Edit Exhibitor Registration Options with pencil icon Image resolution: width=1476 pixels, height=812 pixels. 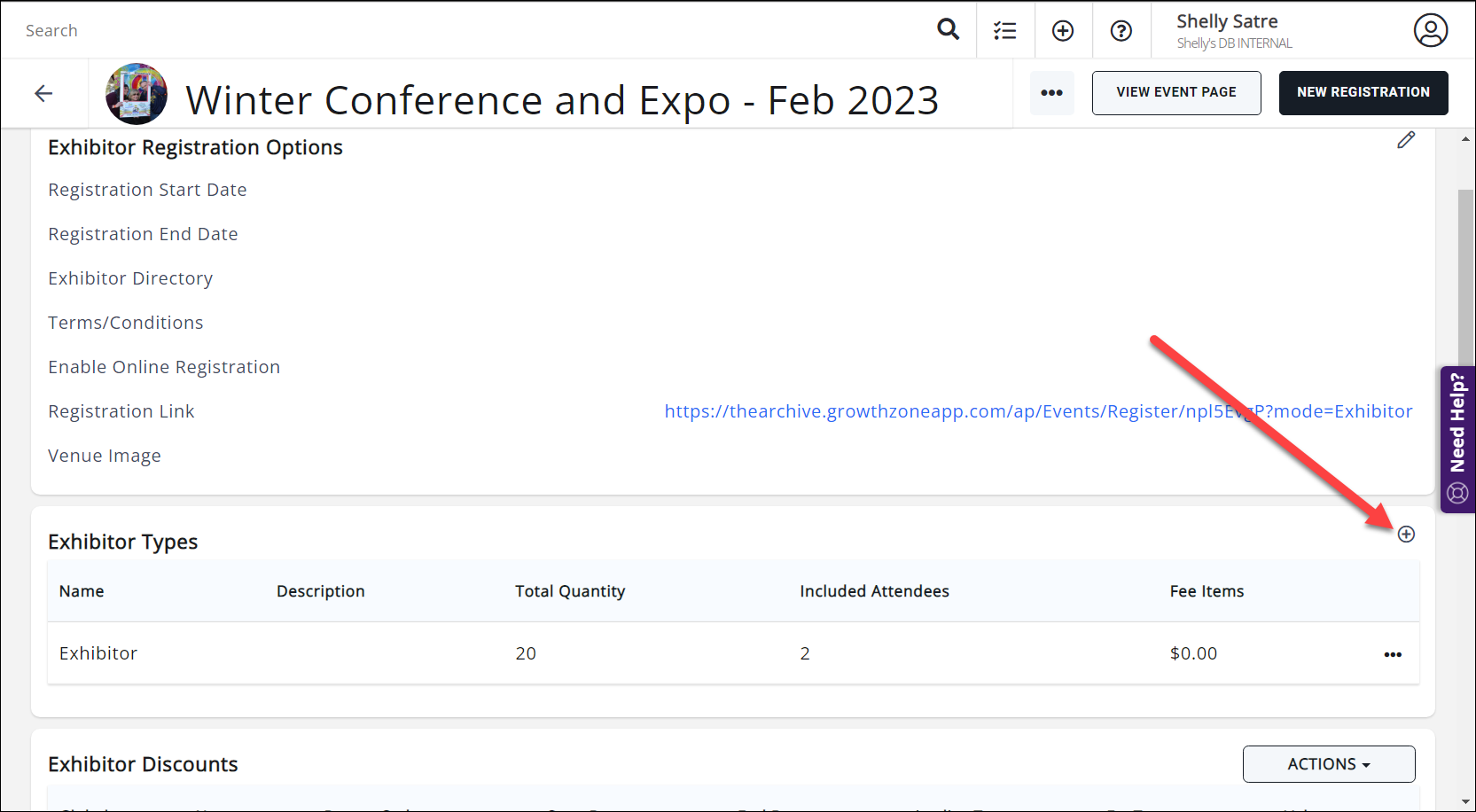(1406, 140)
